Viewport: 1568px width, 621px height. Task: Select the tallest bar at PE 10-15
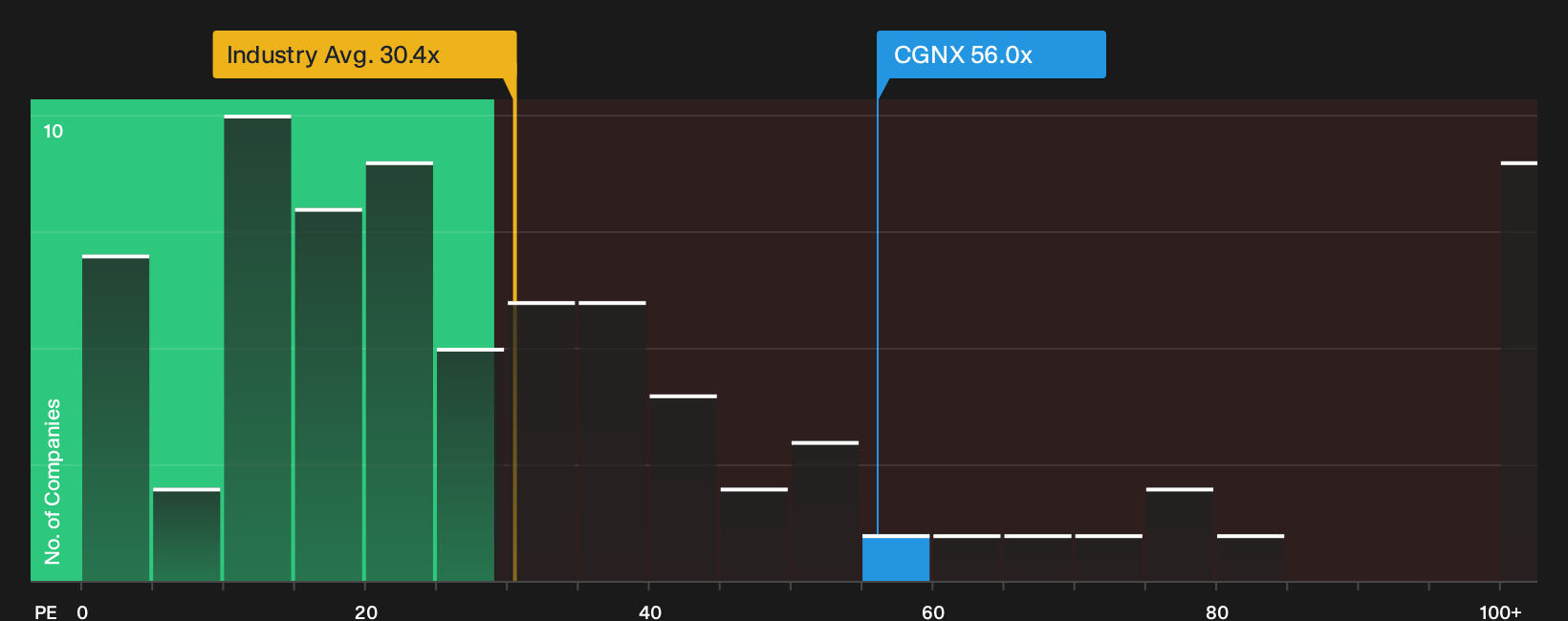pos(258,349)
